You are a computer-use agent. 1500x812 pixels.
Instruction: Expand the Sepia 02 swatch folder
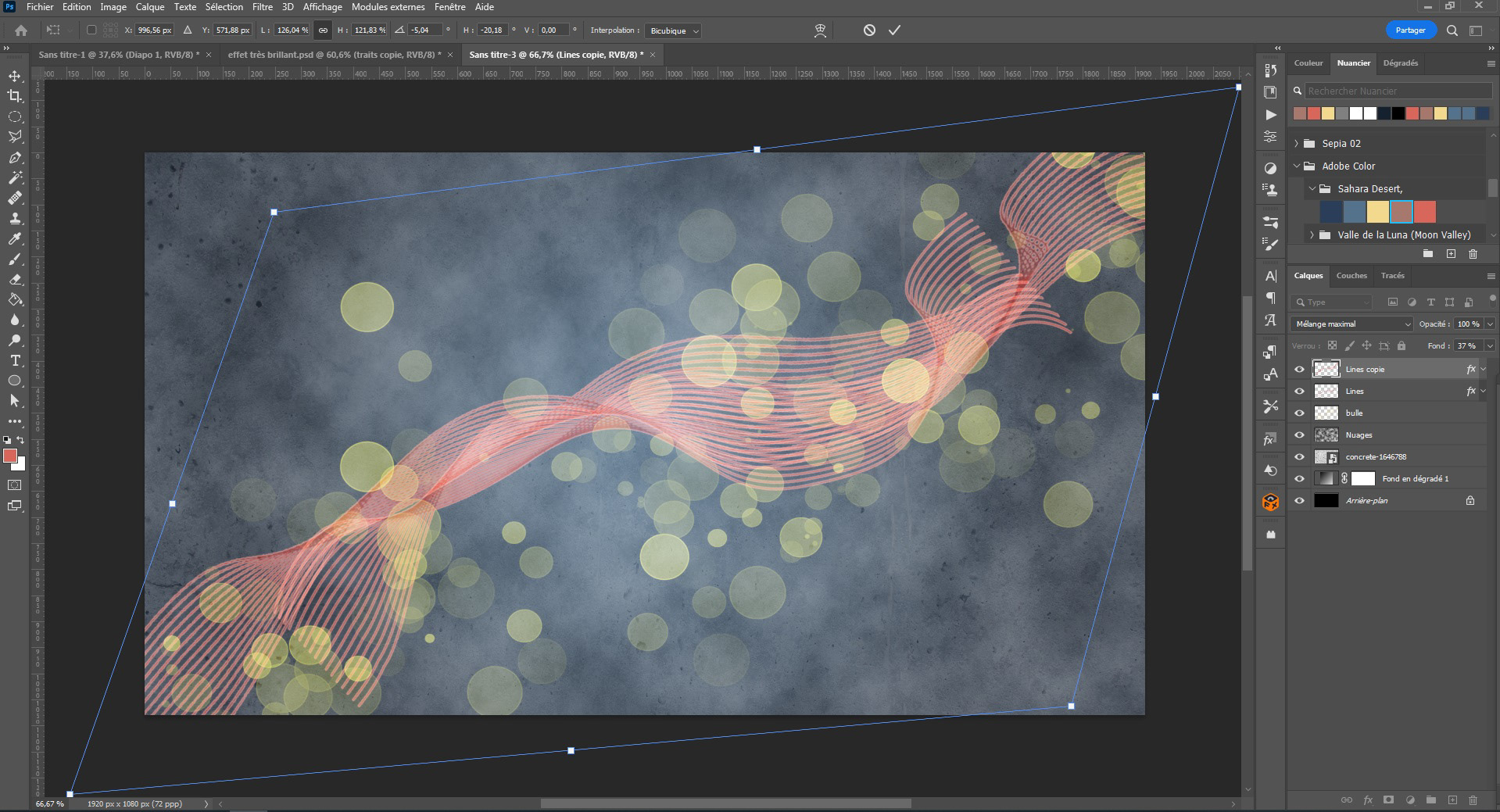click(1297, 143)
